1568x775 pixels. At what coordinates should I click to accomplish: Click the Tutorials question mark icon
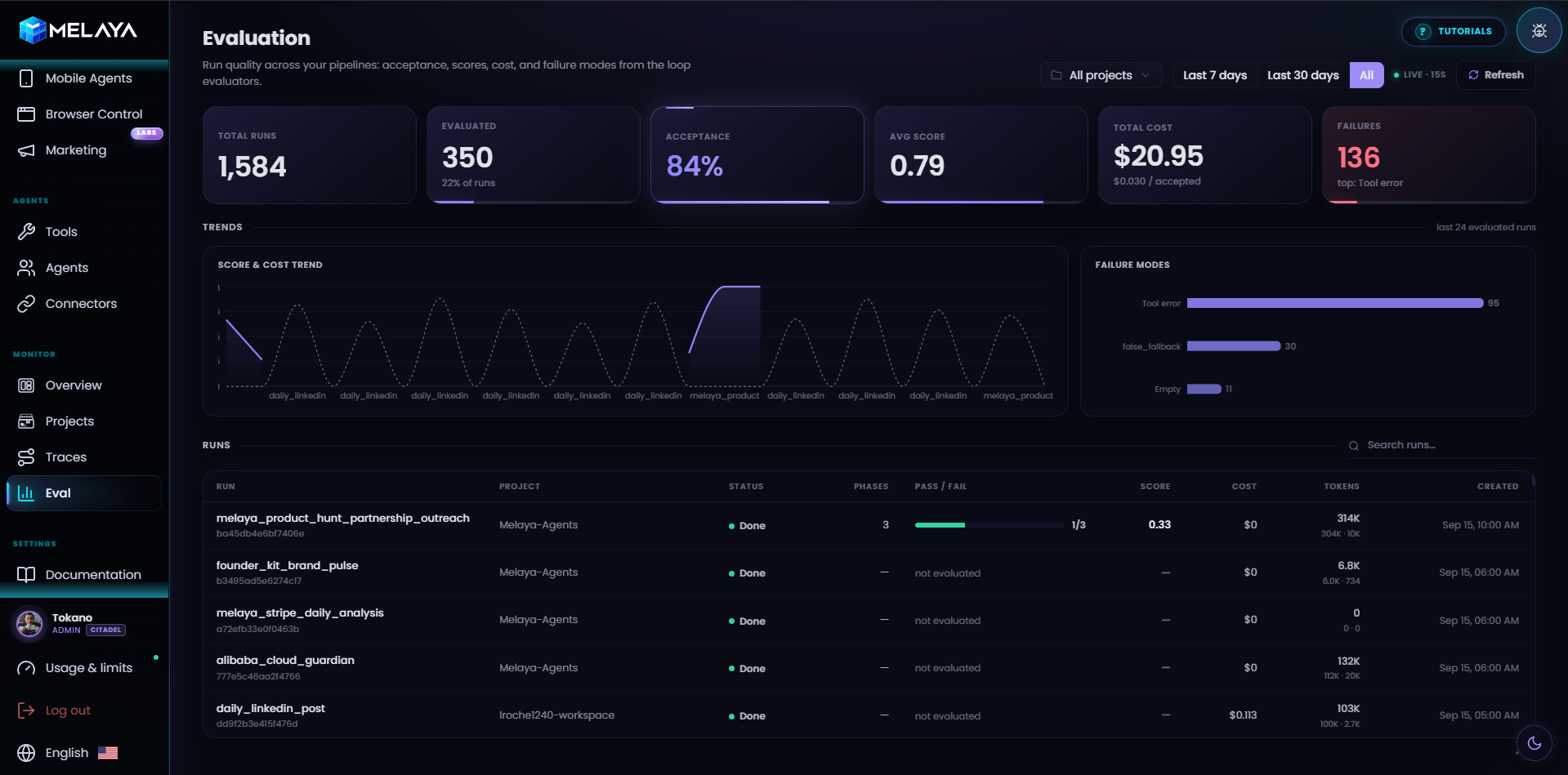[1423, 32]
